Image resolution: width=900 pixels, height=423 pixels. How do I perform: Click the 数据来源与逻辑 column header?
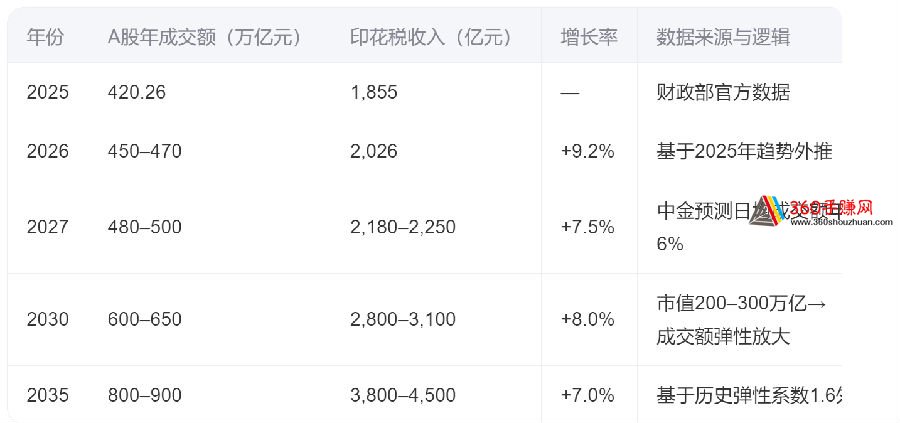point(722,37)
